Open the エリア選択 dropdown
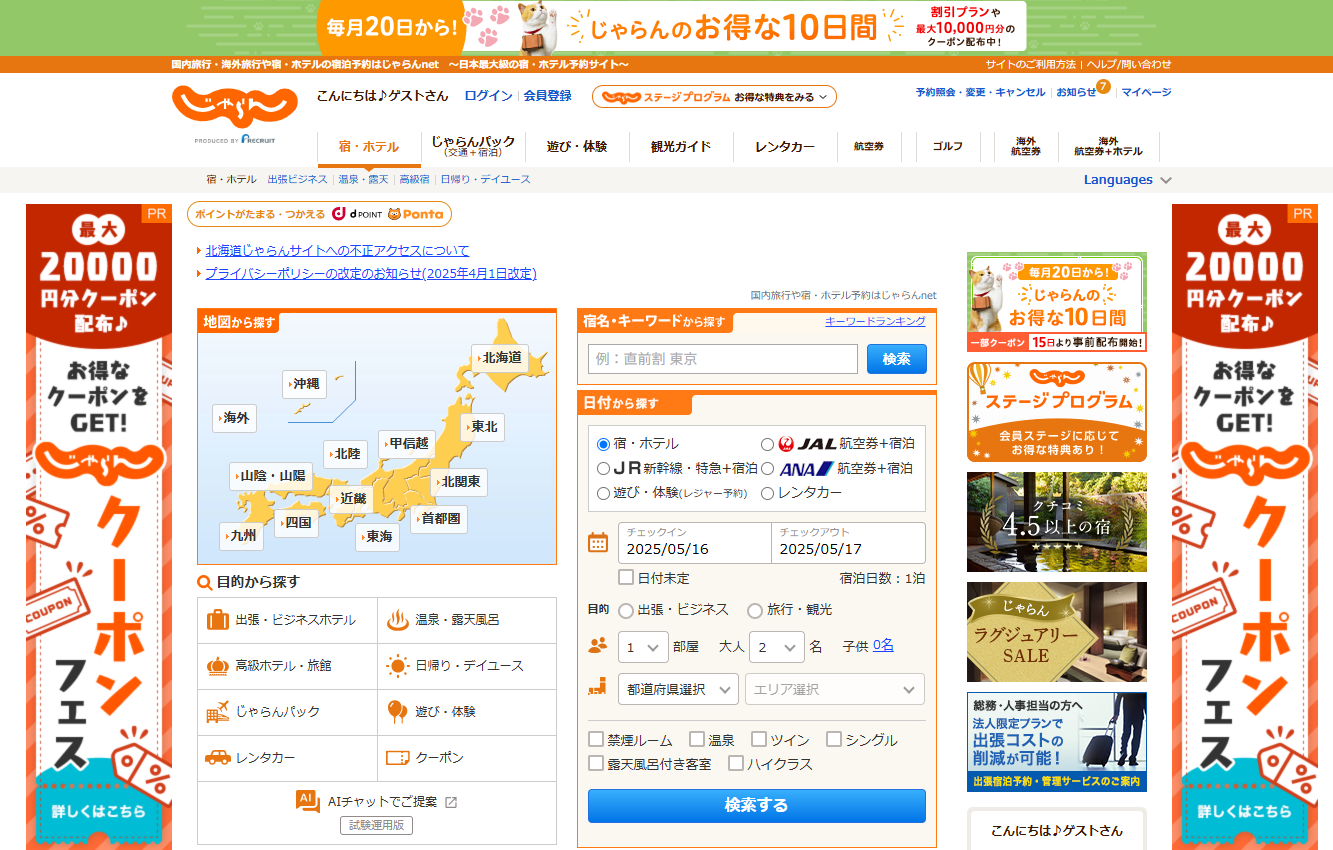The image size is (1333, 850). [835, 689]
